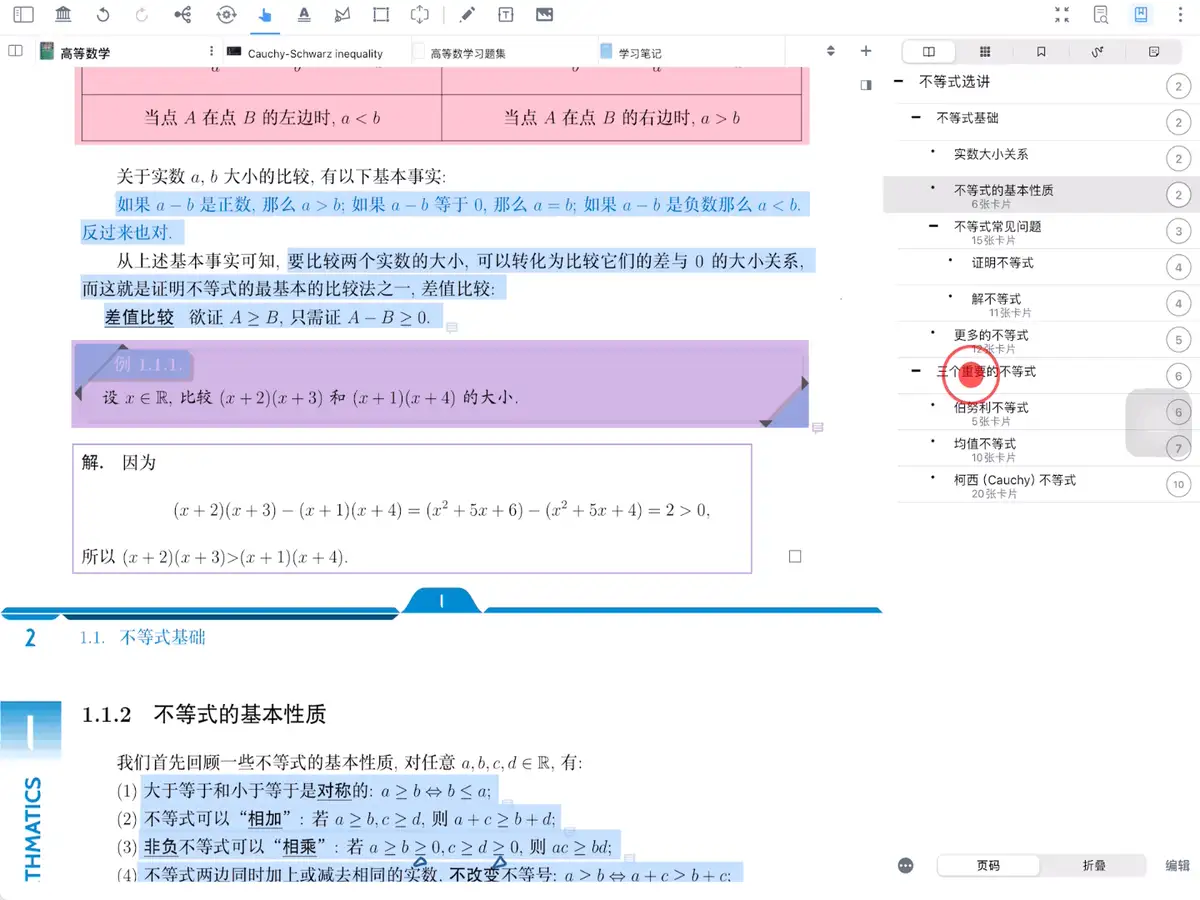
Task: Toggle the notebook outline panel icon
Action: click(x=1140, y=15)
